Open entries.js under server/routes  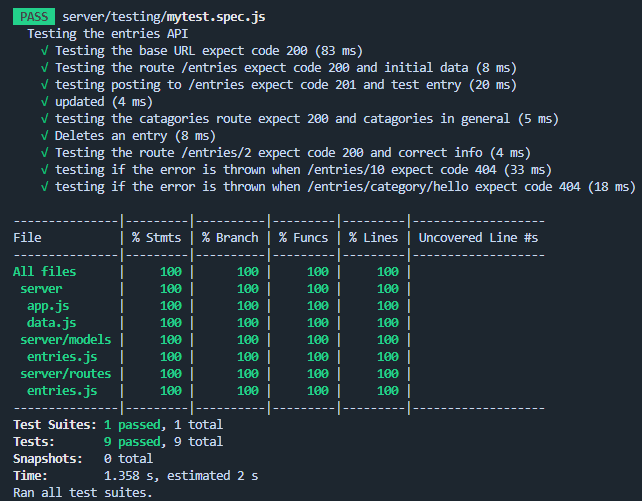coord(62,391)
